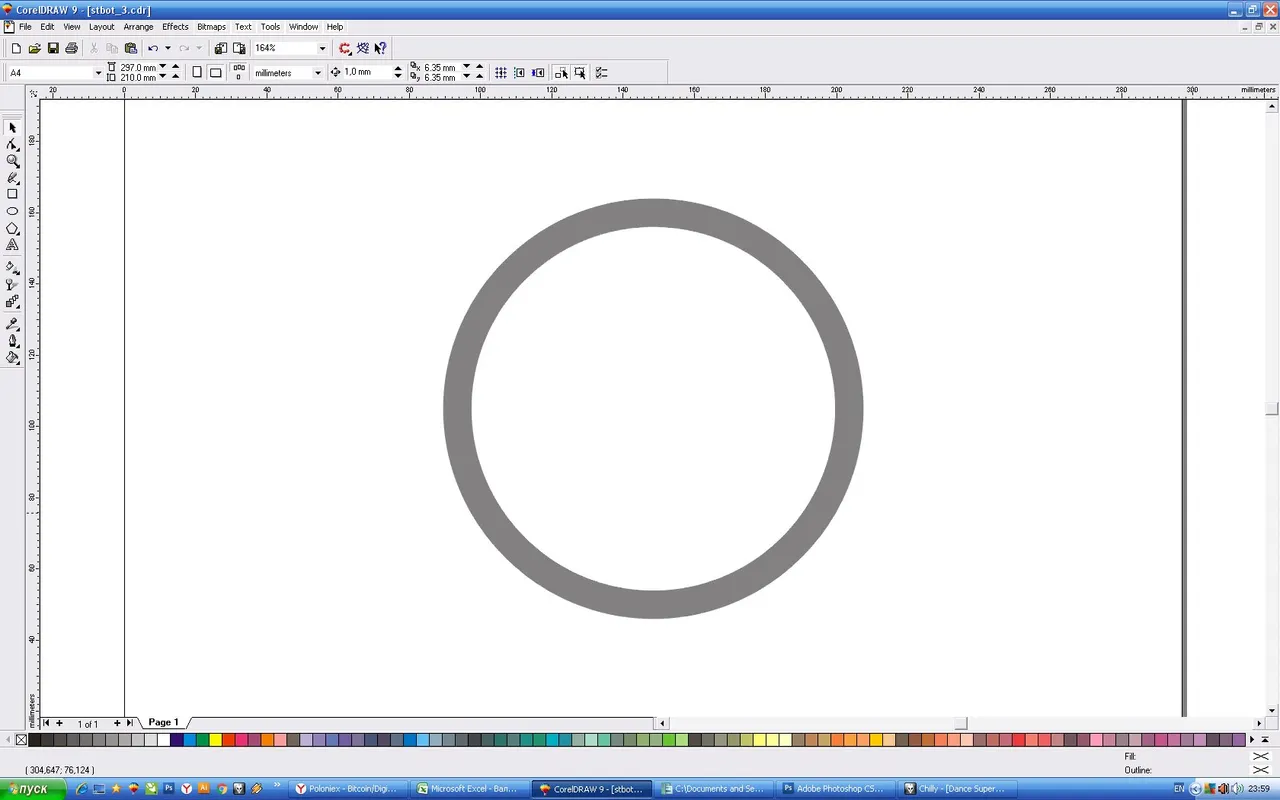The width and height of the screenshot is (1280, 800).
Task: Select the Text tool
Action: pyautogui.click(x=12, y=244)
